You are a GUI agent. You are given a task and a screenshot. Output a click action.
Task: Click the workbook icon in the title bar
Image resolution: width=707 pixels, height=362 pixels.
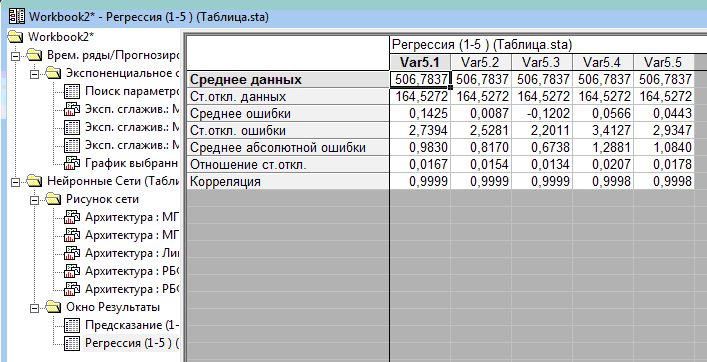17,17
